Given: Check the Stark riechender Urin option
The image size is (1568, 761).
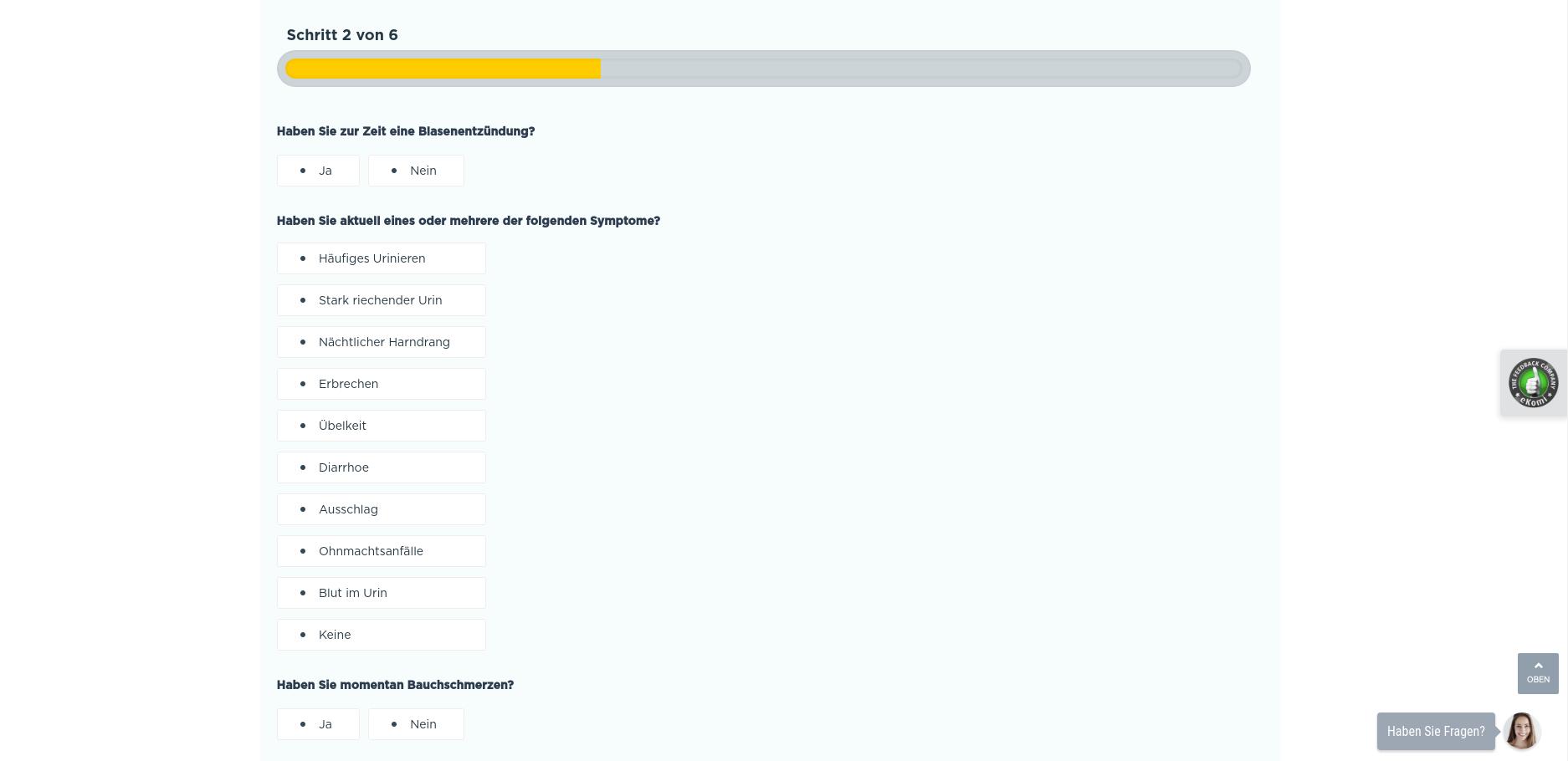Looking at the screenshot, I should [381, 300].
